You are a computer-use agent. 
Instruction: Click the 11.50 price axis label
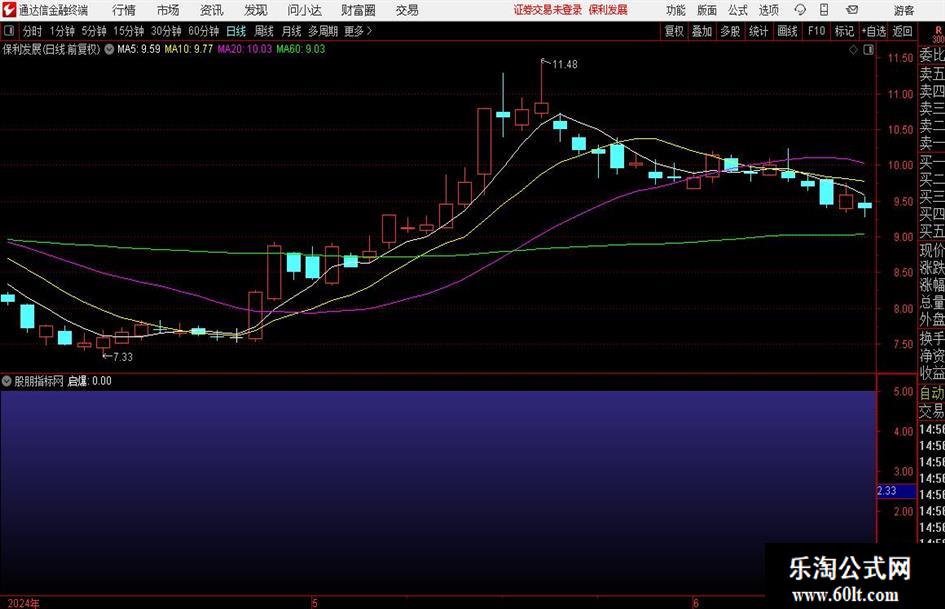pyautogui.click(x=900, y=58)
